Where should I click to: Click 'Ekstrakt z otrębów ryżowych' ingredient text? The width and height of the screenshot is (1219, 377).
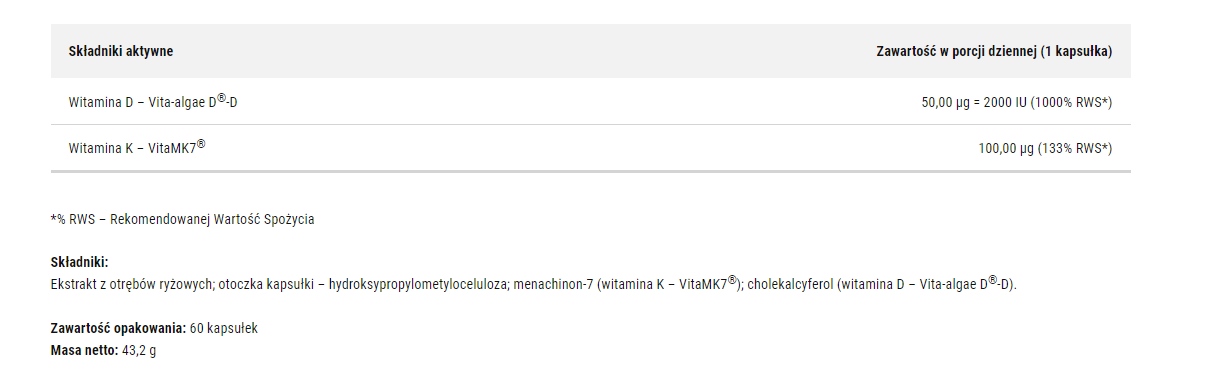(x=132, y=285)
